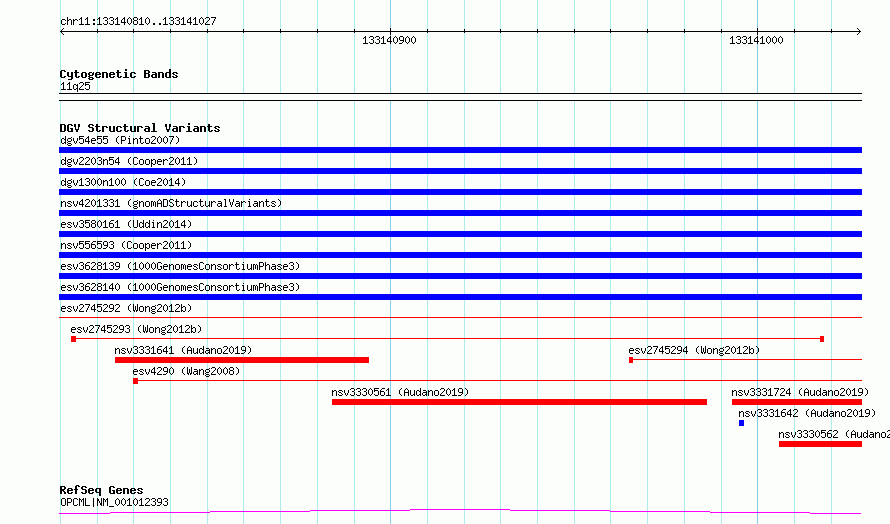
Task: Click the 133141000 ruler position label
Action: click(x=756, y=40)
